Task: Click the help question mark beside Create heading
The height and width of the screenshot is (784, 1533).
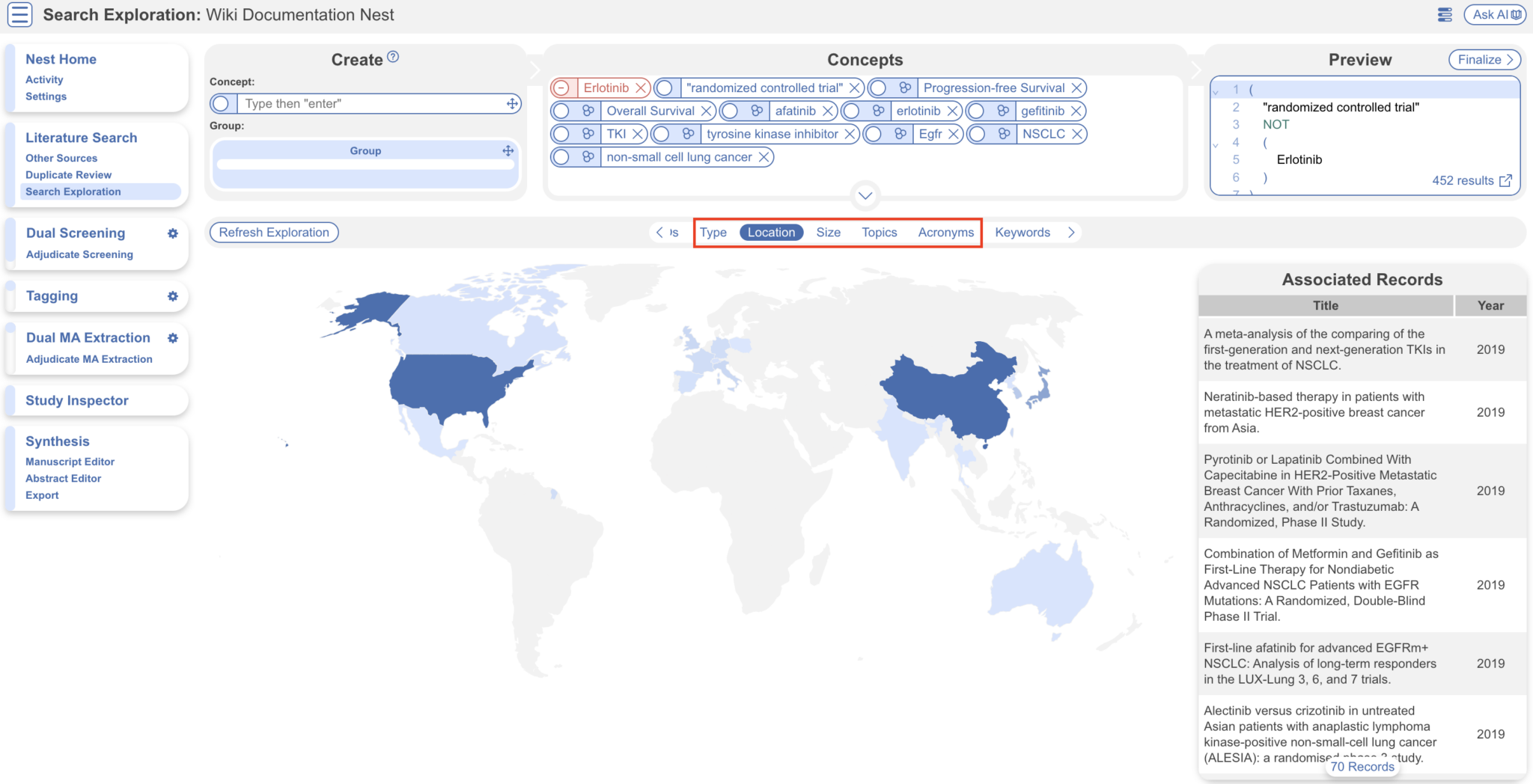Action: 394,56
